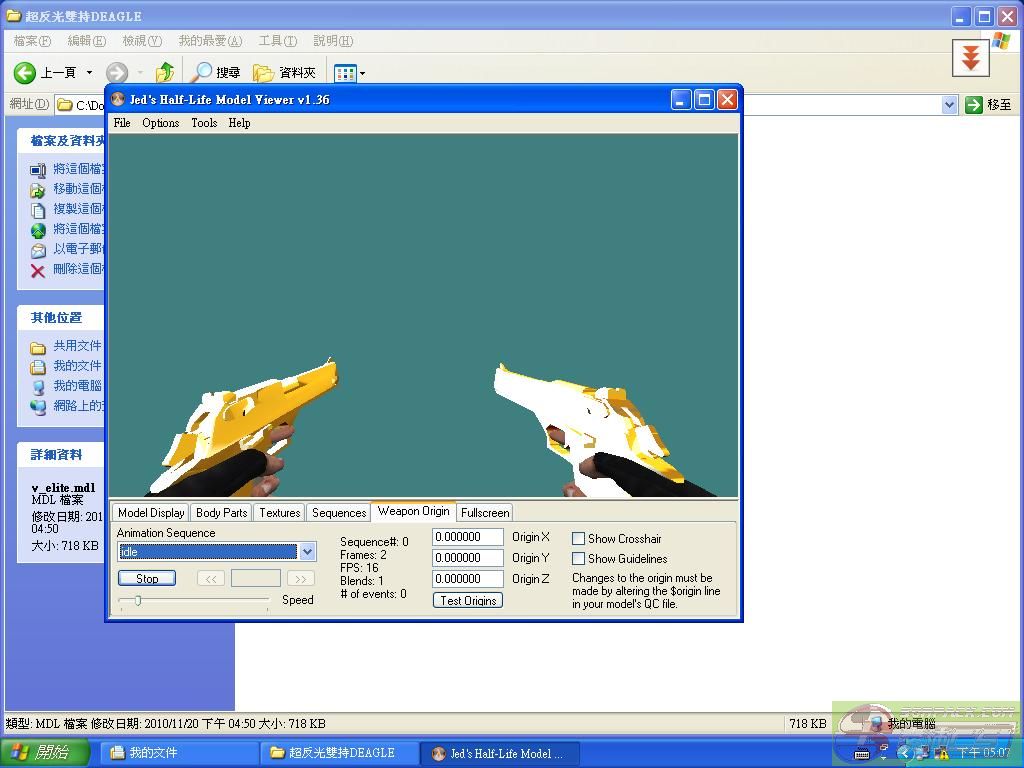This screenshot has height=768, width=1024.
Task: Click the publish-file-to-web globe icon
Action: coord(38,231)
